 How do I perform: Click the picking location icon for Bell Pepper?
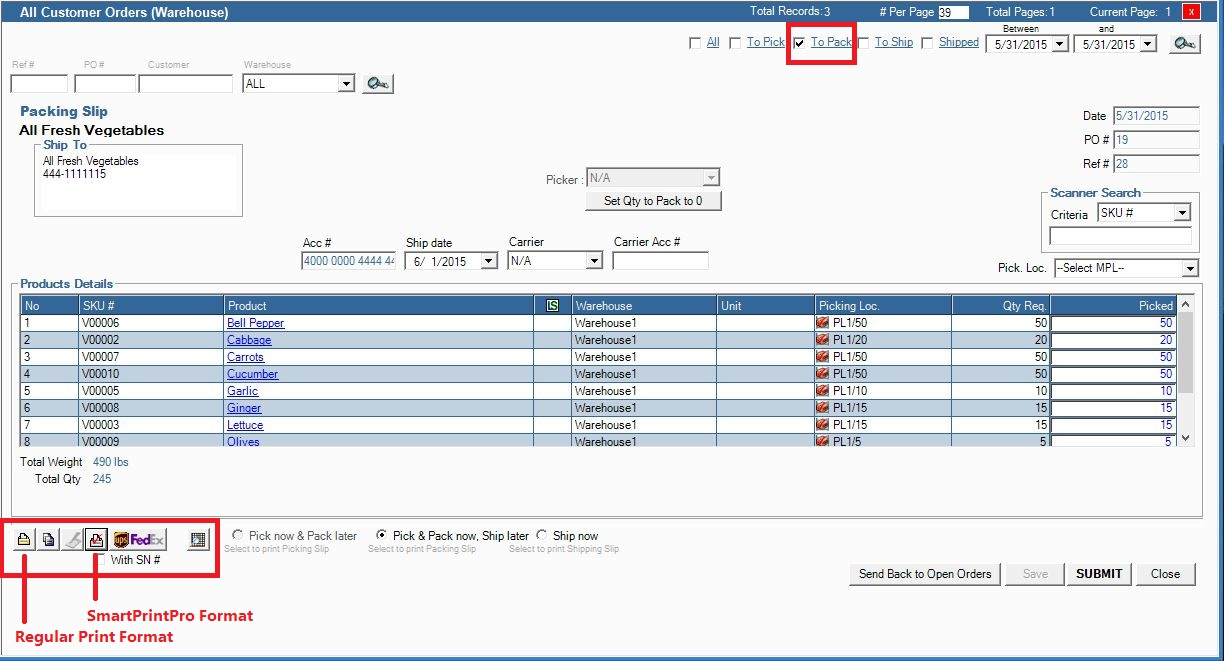point(823,323)
